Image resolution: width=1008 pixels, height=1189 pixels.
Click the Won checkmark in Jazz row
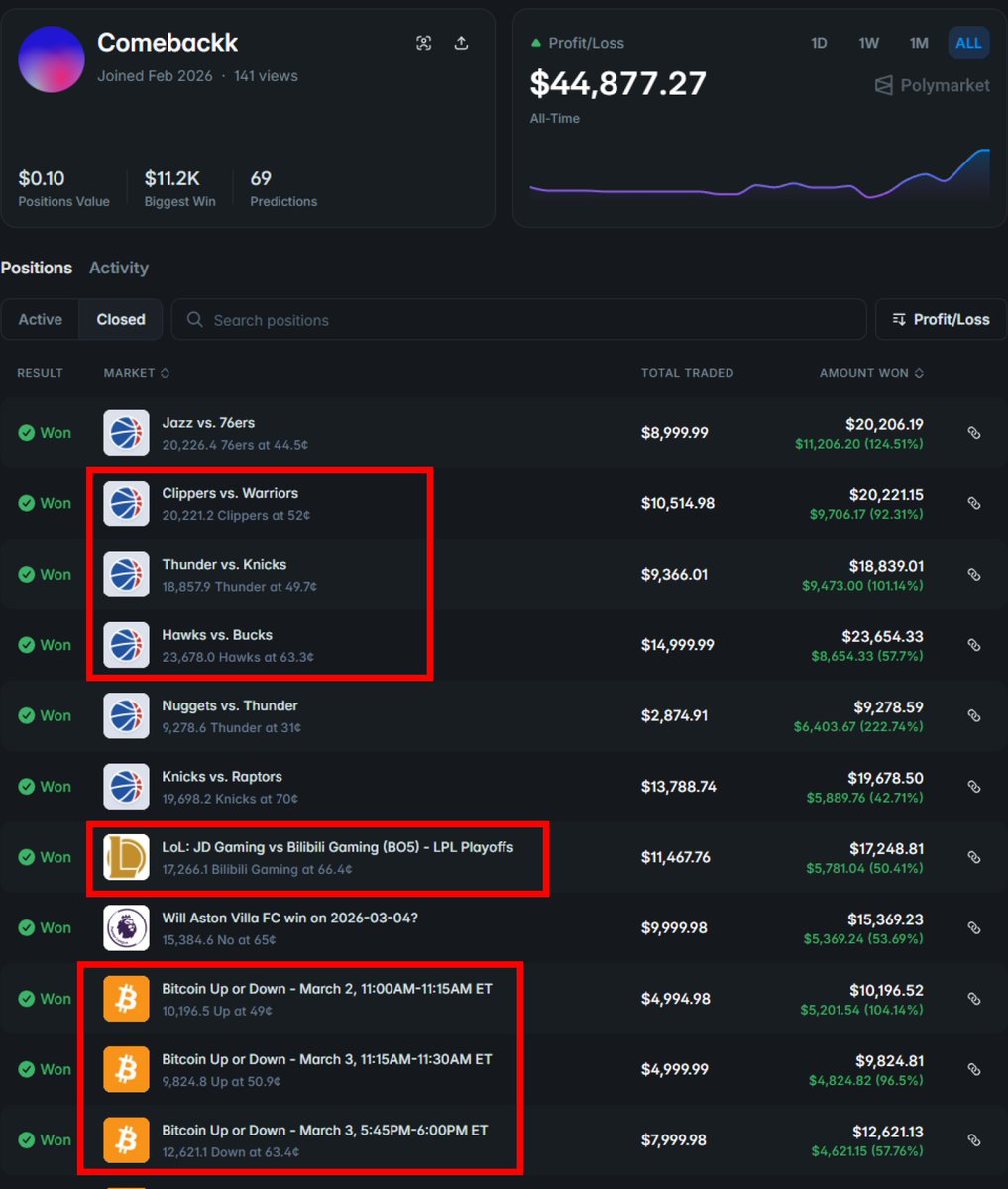click(x=27, y=433)
